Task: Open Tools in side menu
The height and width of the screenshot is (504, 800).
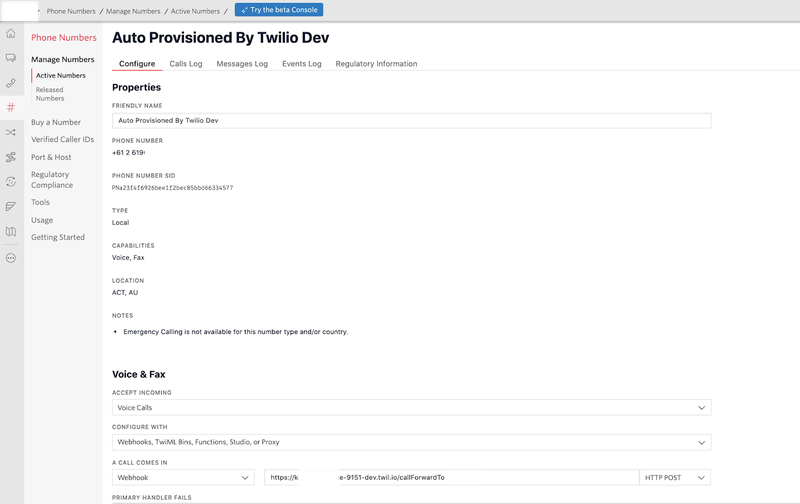Action: 40,202
